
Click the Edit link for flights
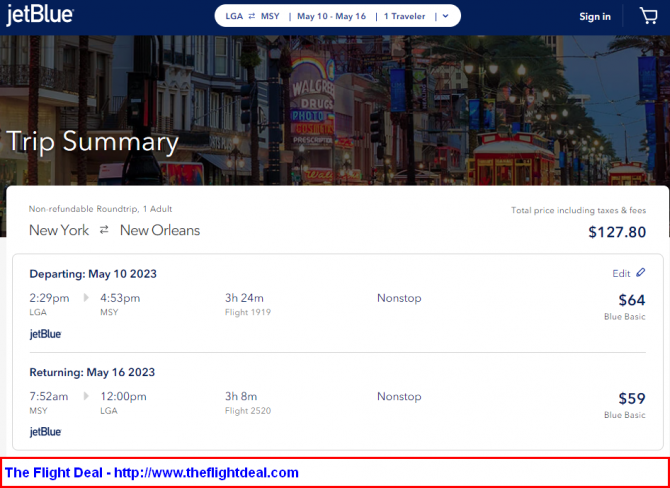[621, 273]
